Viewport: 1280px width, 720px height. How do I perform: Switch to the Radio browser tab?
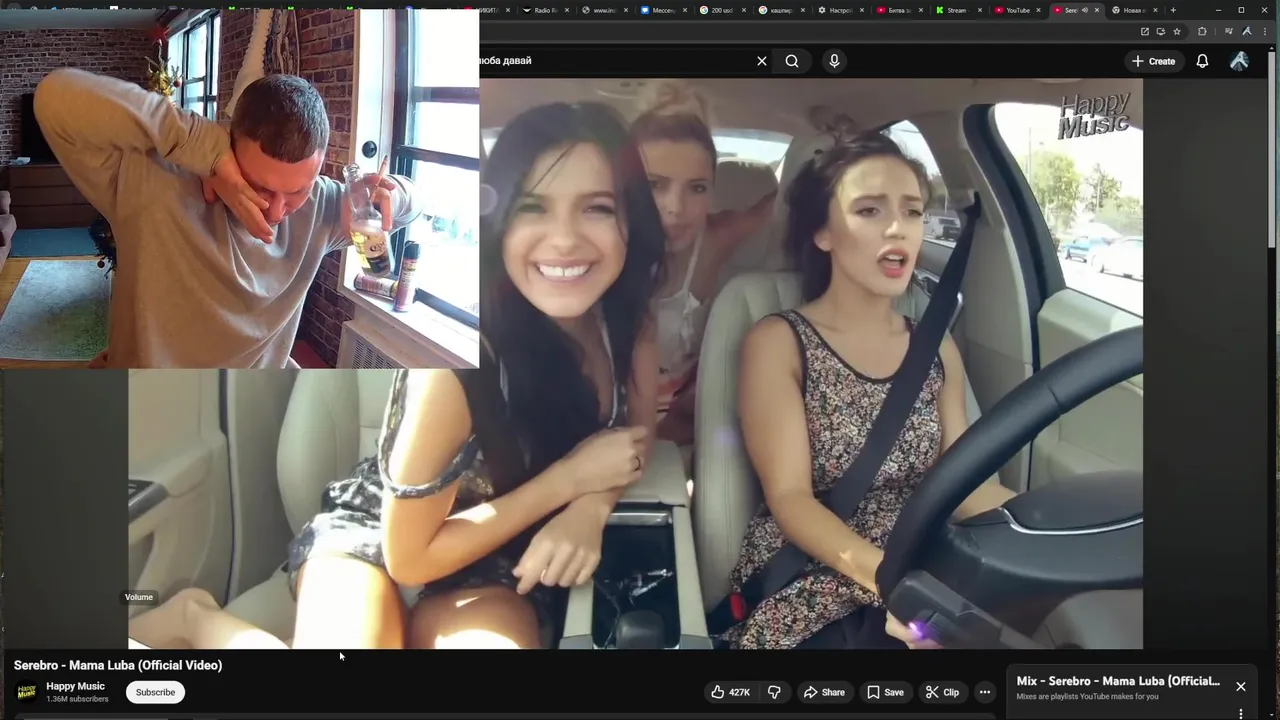pyautogui.click(x=546, y=10)
